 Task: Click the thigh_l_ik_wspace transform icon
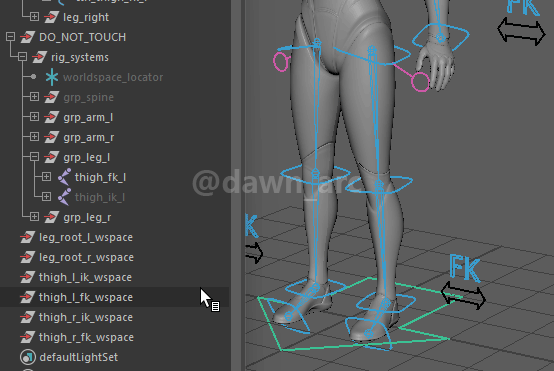pos(28,277)
